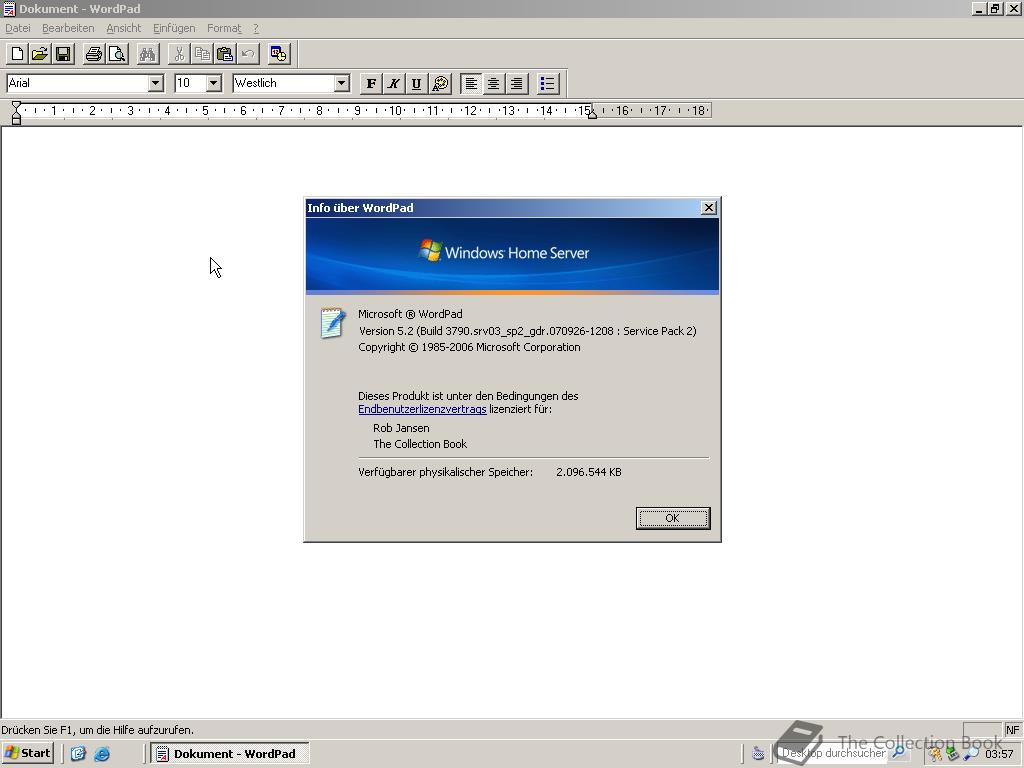Click the Rob Jansen licensee name
Viewport: 1024px width, 768px height.
pyautogui.click(x=401, y=428)
